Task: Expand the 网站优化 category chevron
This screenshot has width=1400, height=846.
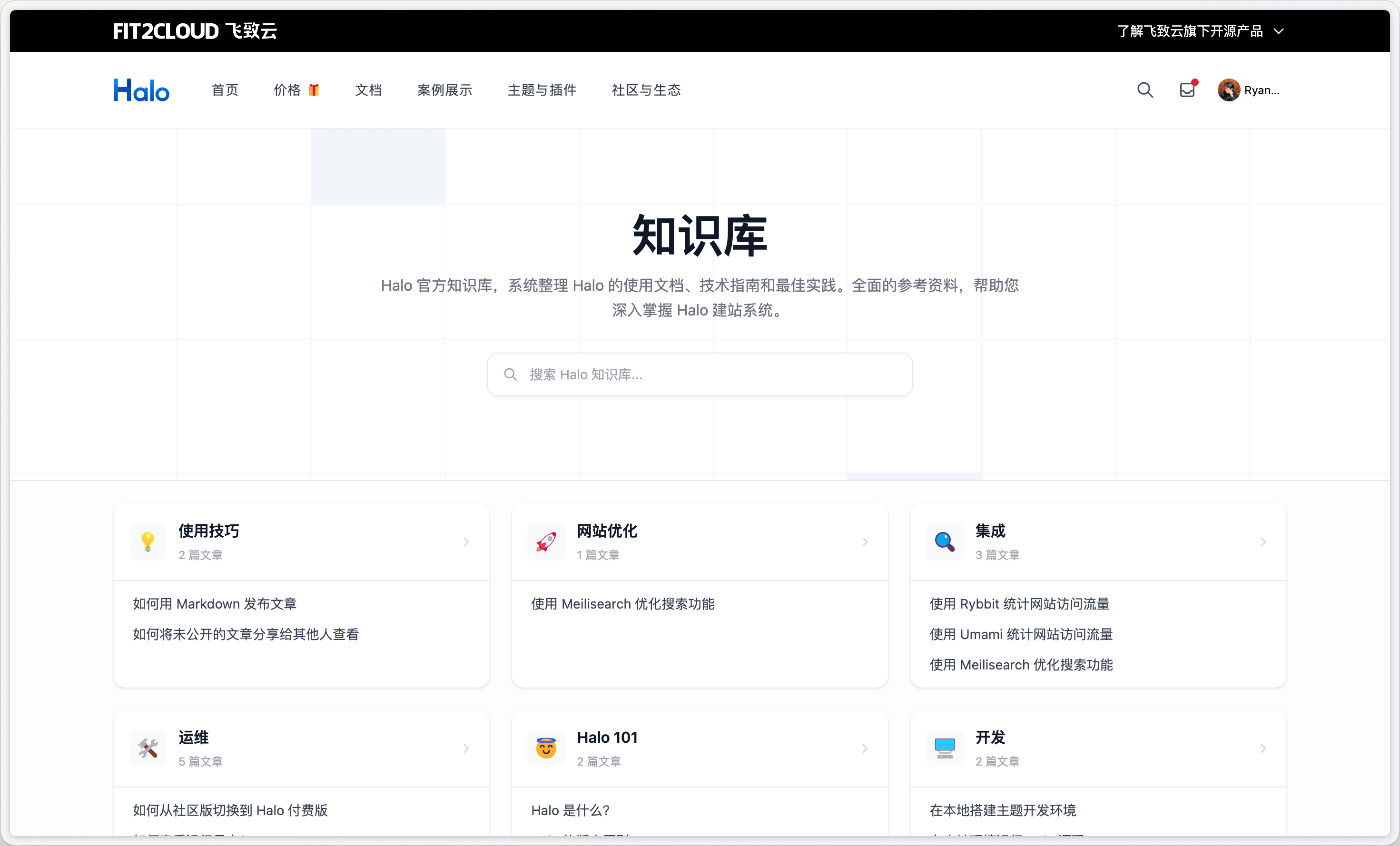Action: (x=864, y=541)
